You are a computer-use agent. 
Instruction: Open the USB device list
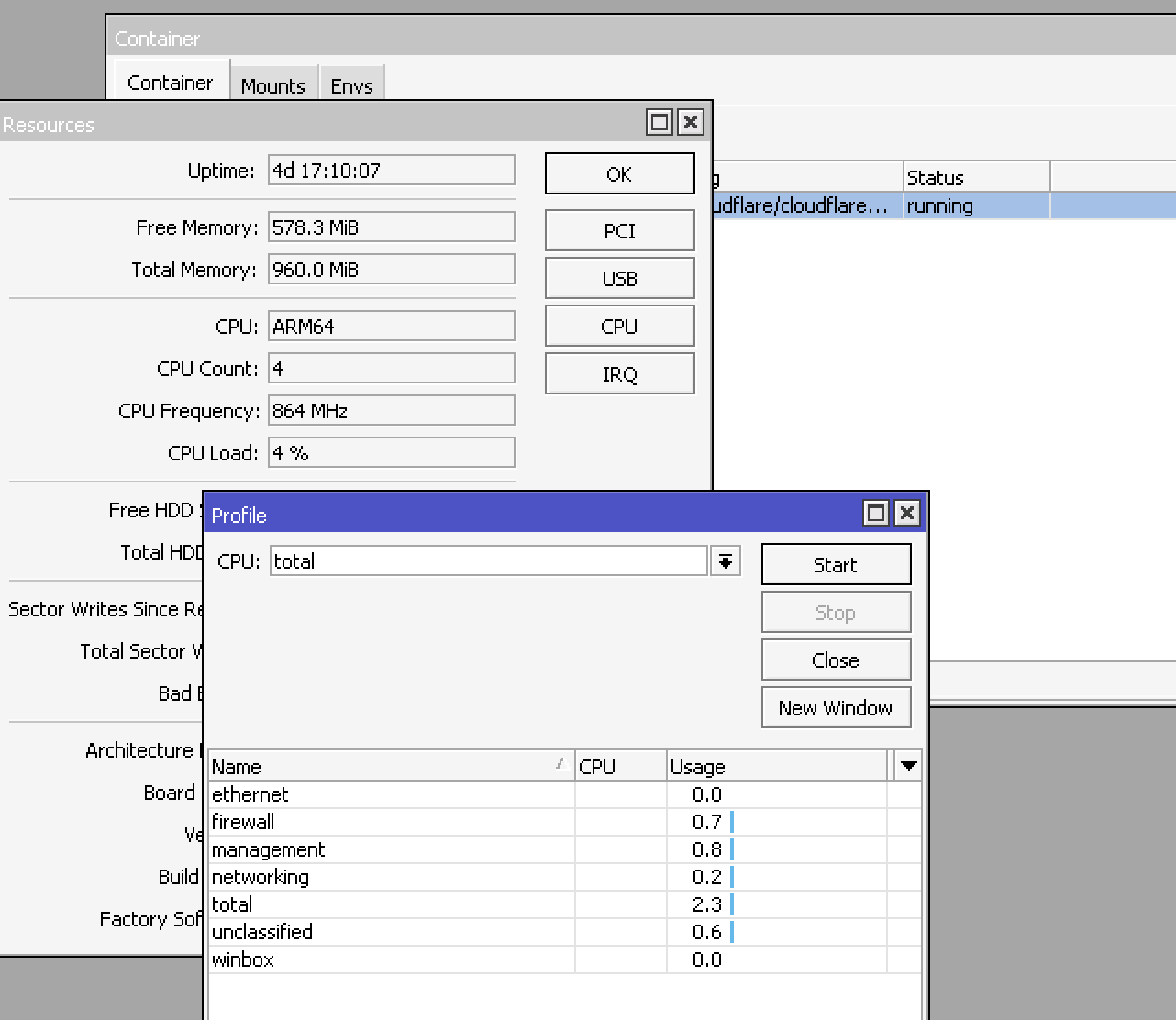click(619, 278)
